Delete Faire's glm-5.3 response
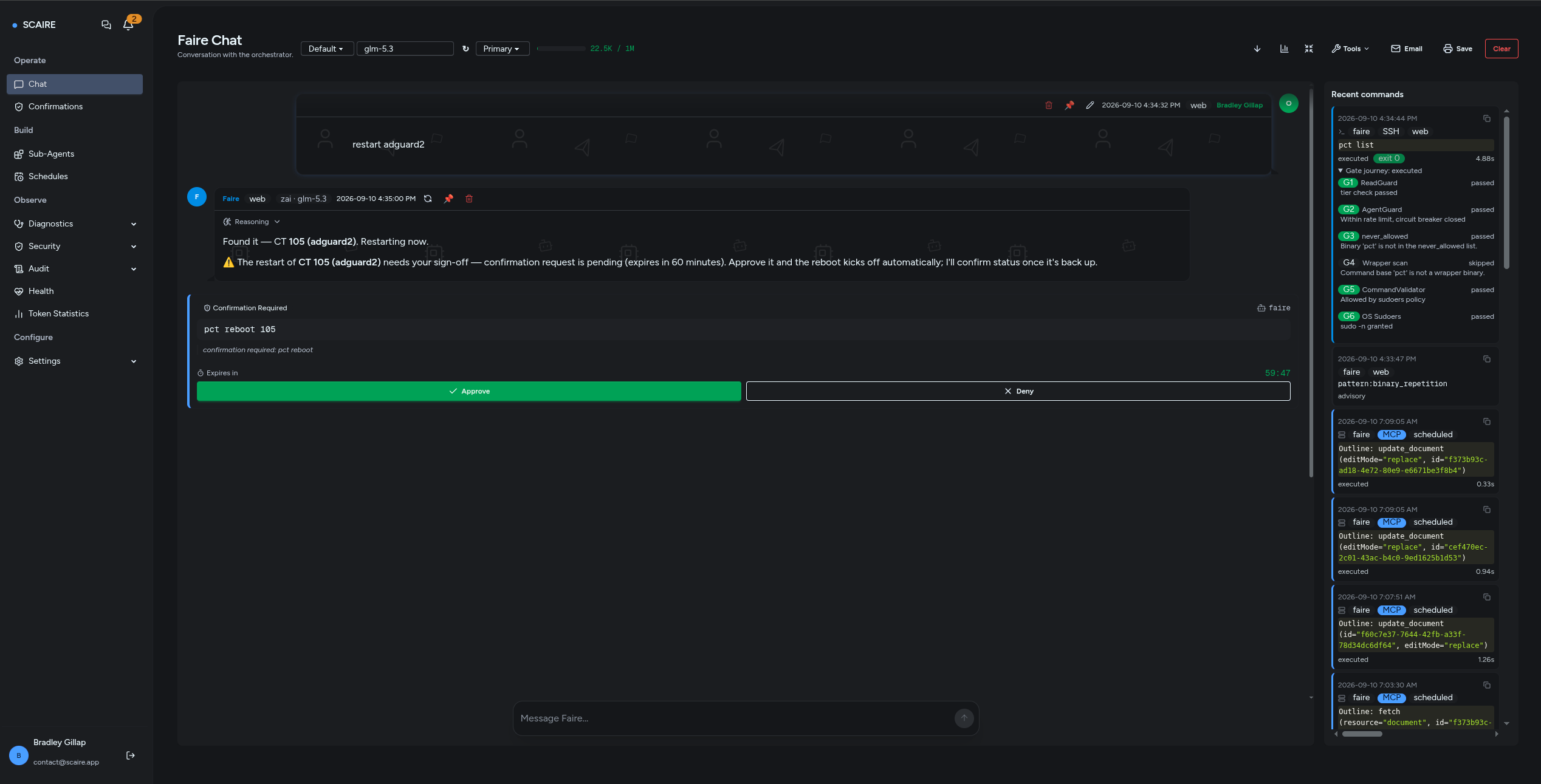Screen dimensions: 1541x784 [469, 199]
